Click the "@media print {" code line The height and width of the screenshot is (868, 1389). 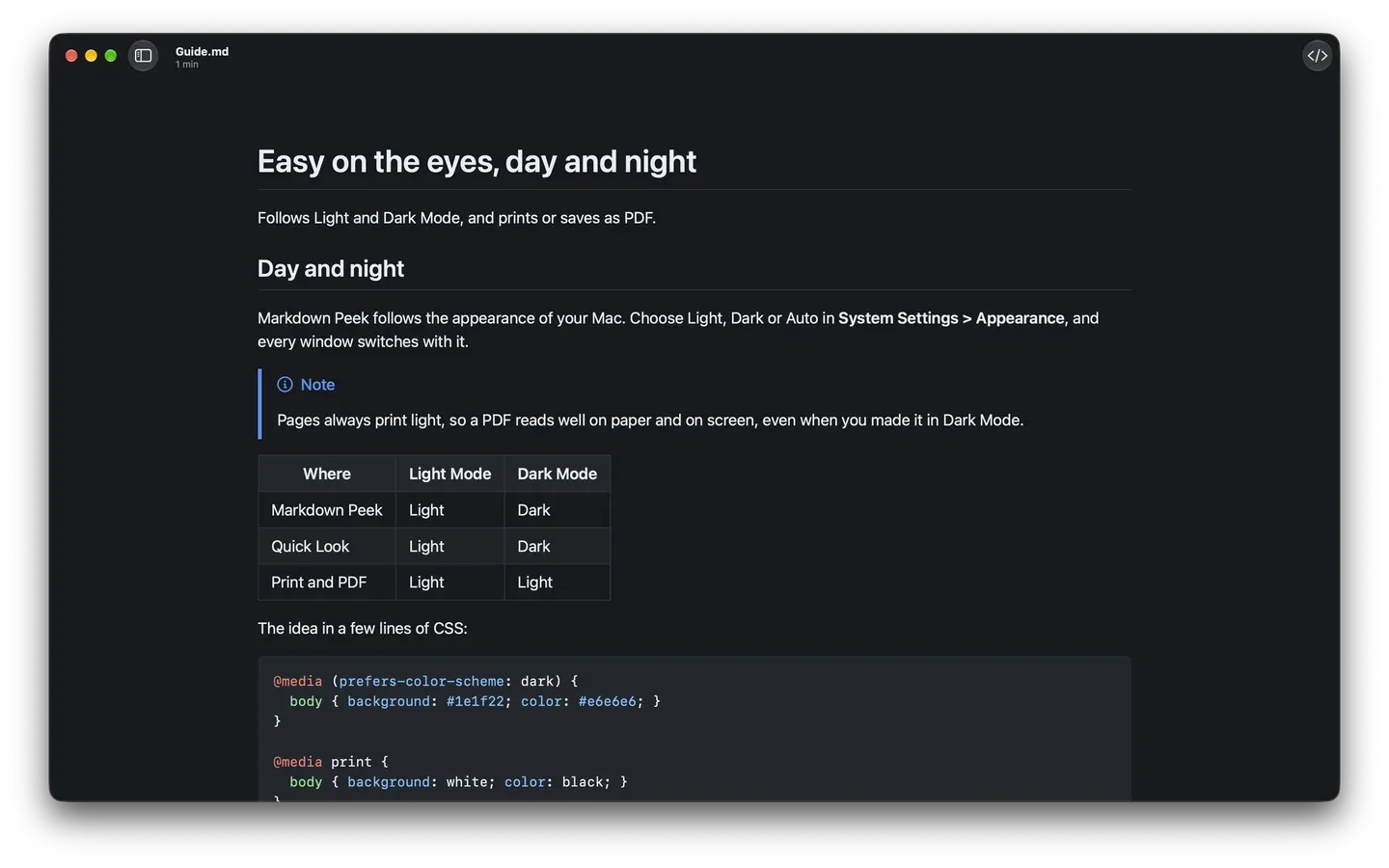pos(331,762)
